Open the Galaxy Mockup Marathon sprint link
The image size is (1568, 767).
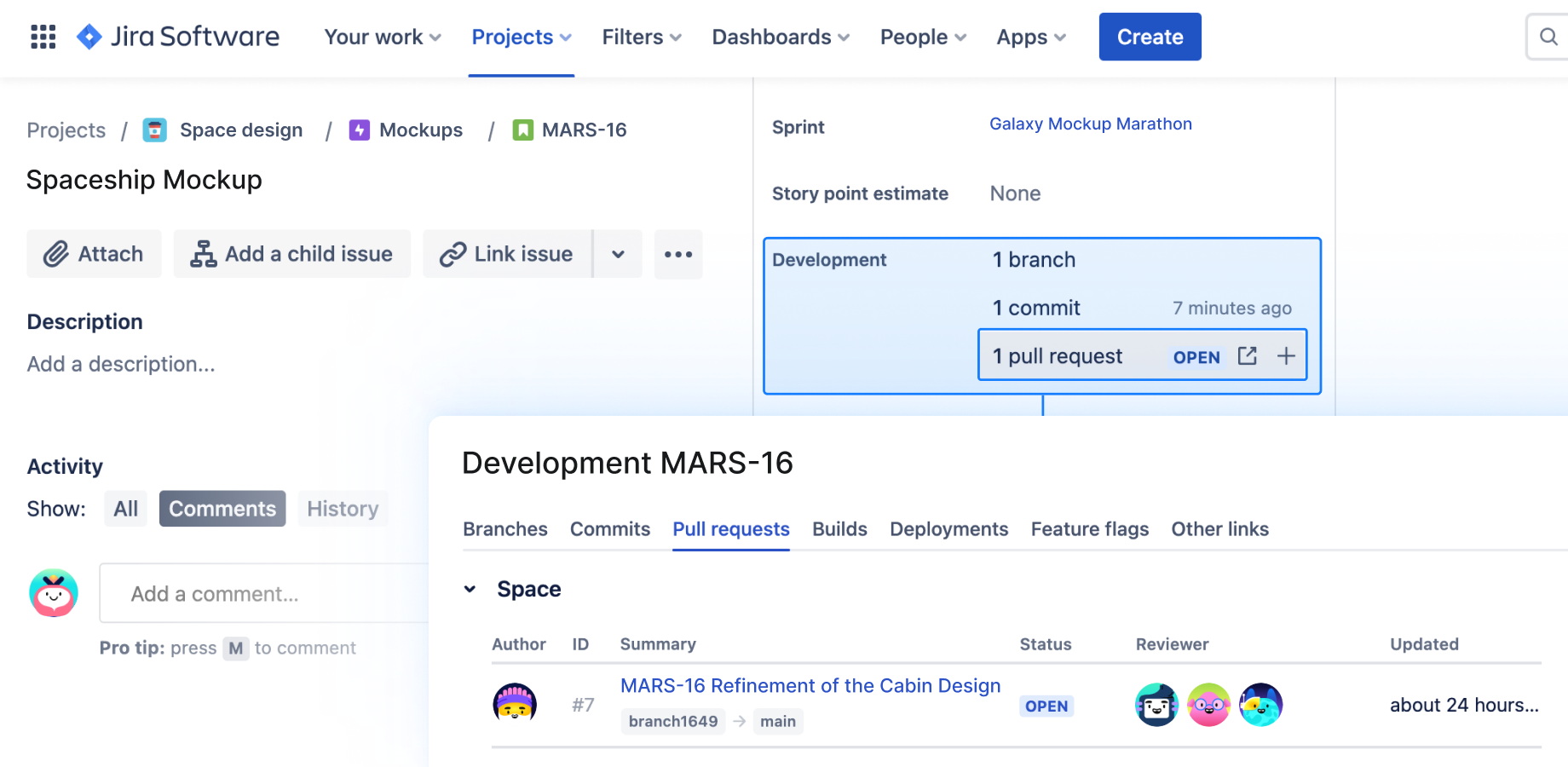[1091, 124]
